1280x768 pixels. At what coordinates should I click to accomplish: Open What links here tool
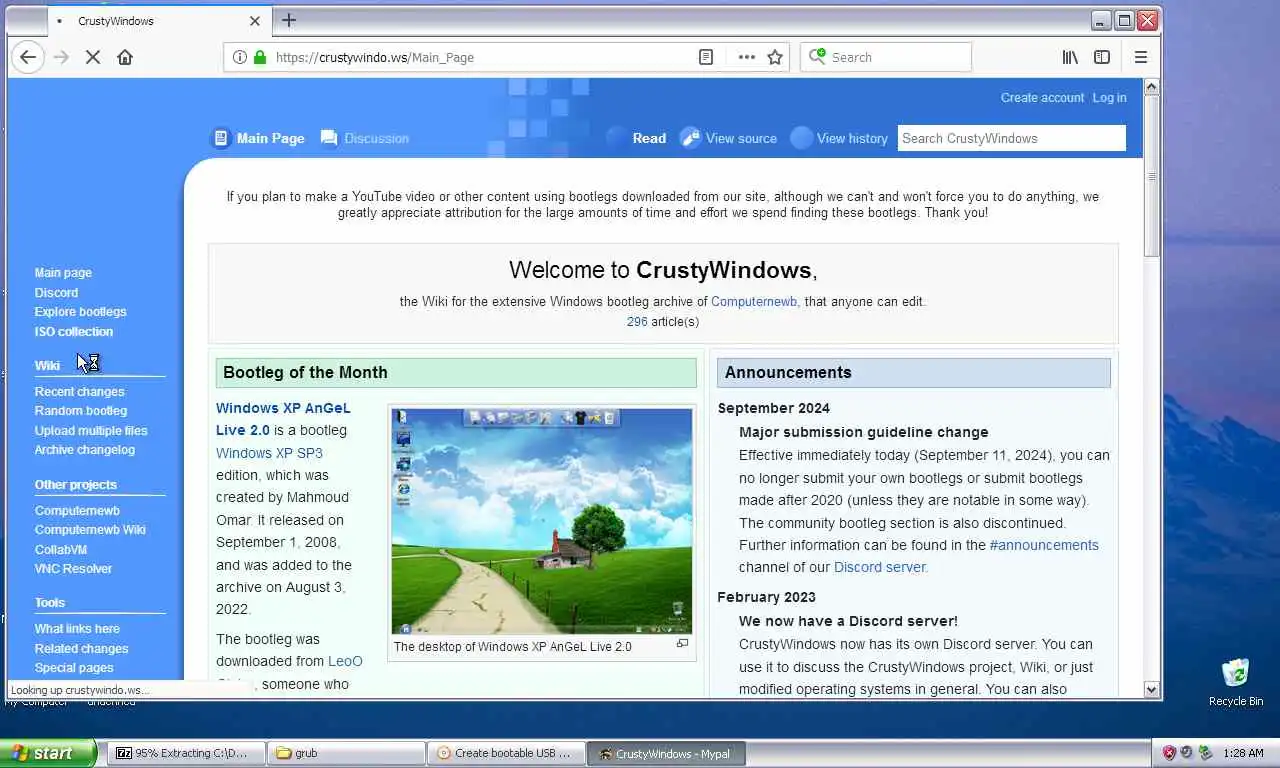tap(77, 628)
